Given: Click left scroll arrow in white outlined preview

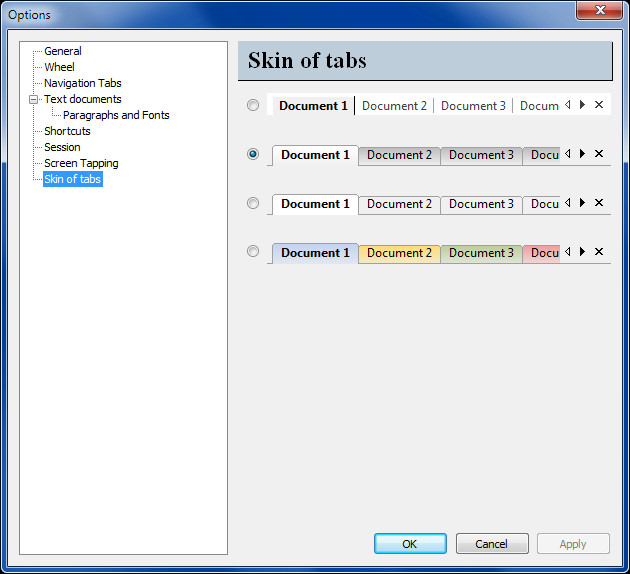Looking at the screenshot, I should tap(568, 203).
